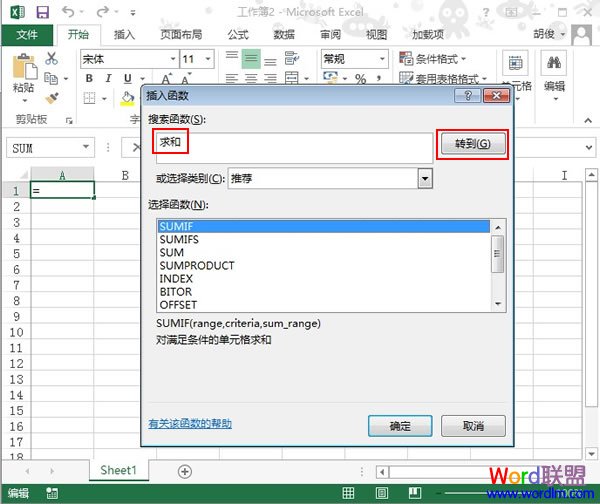This screenshot has width=600, height=504.
Task: Click the center text icon
Action: [x=251, y=79]
